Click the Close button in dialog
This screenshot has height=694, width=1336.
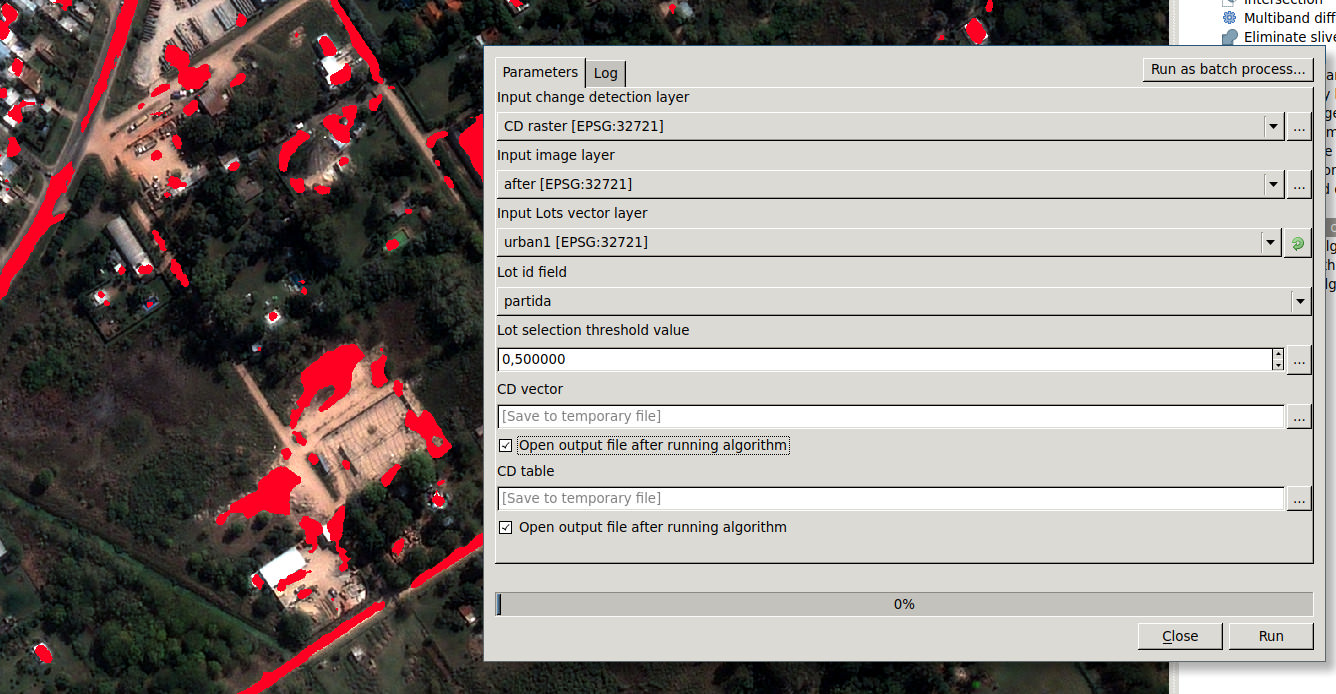tap(1180, 636)
